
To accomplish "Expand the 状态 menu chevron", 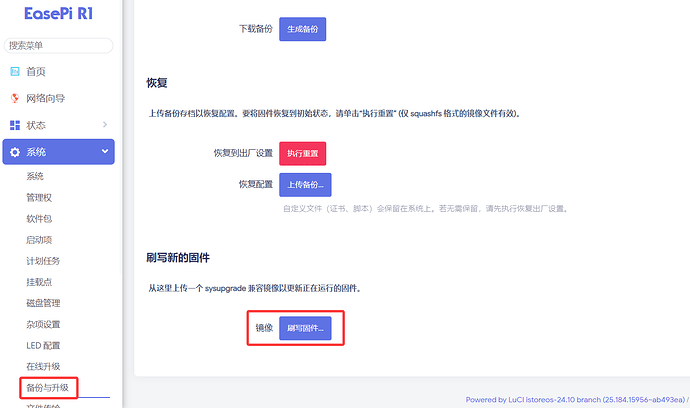I will coord(105,125).
